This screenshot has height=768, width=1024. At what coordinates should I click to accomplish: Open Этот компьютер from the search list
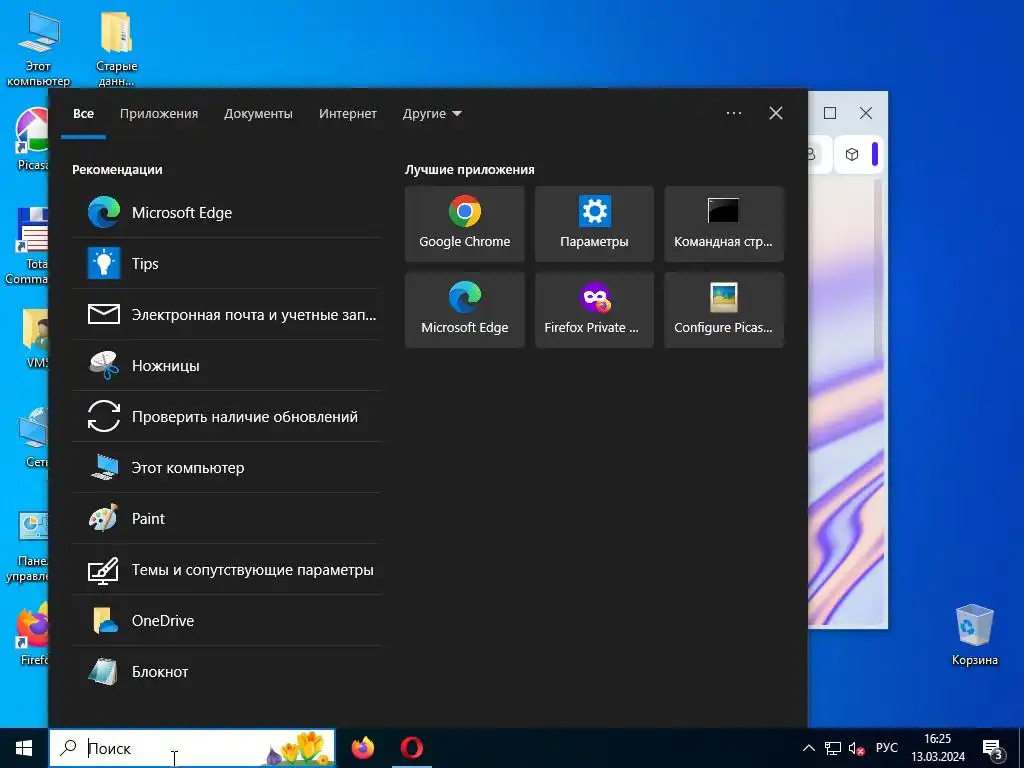pyautogui.click(x=227, y=467)
